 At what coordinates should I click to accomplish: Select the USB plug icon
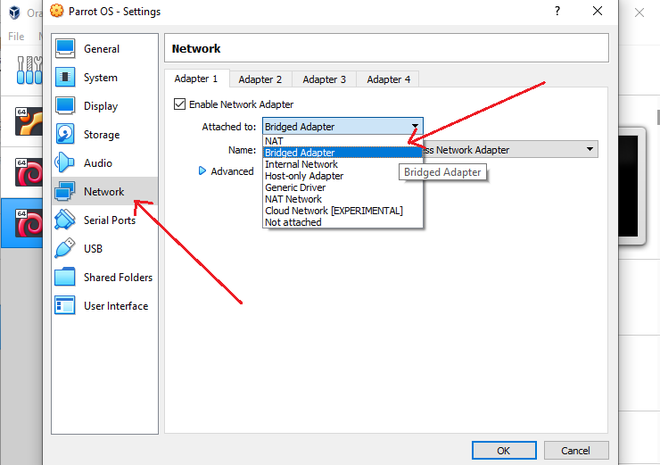(65, 248)
